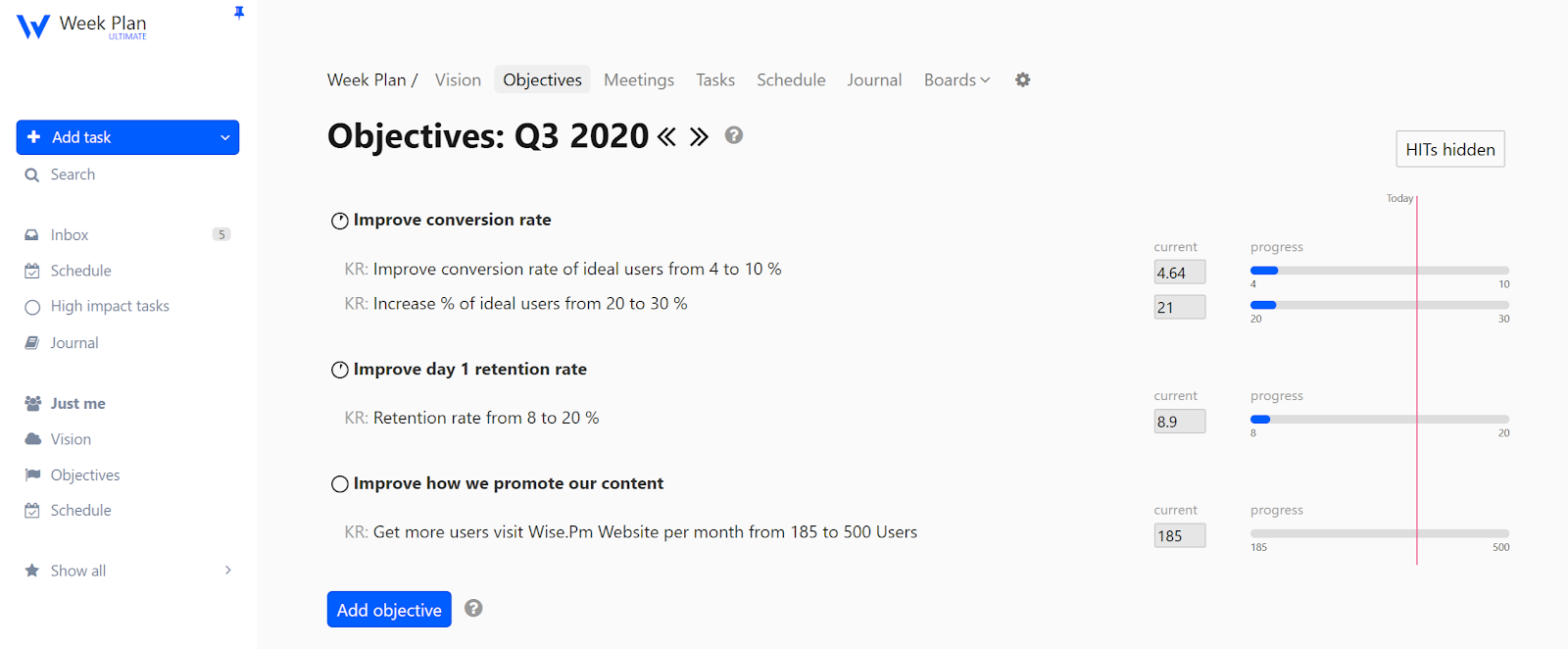1568x649 pixels.
Task: Click the Search magnifier icon
Action: tap(33, 174)
